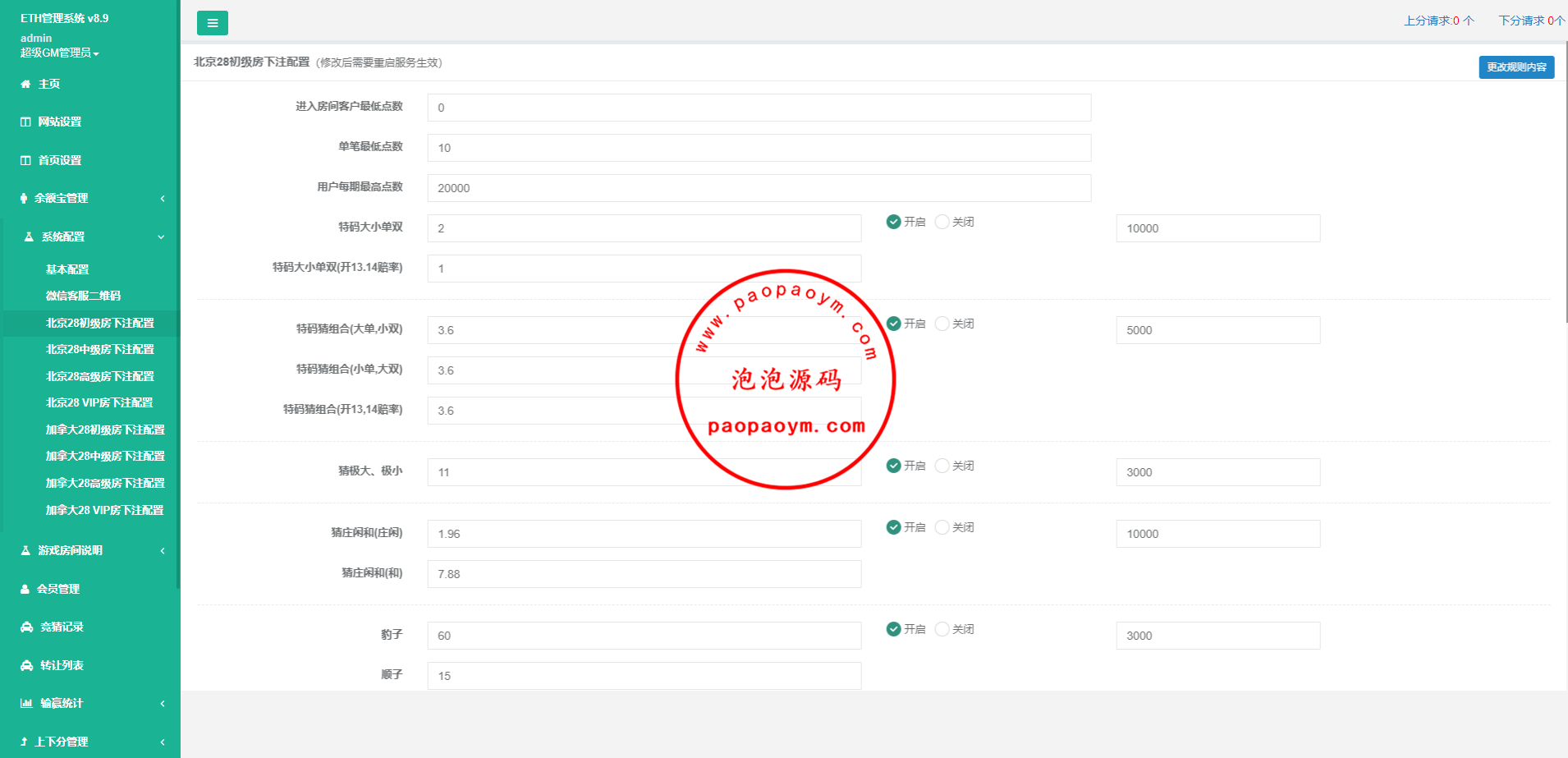The width and height of the screenshot is (1568, 758).
Task: Open 加拿大28 VIP房下注配置 menu item
Action: point(104,510)
